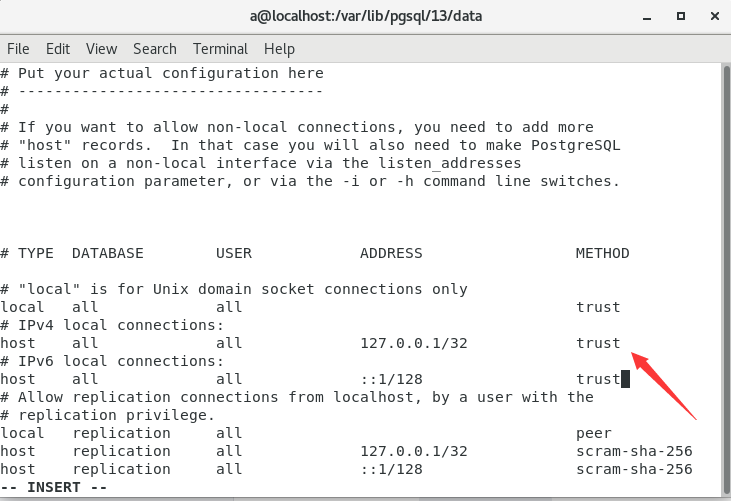Open the View menu
Image resolution: width=731 pixels, height=501 pixels.
click(101, 48)
